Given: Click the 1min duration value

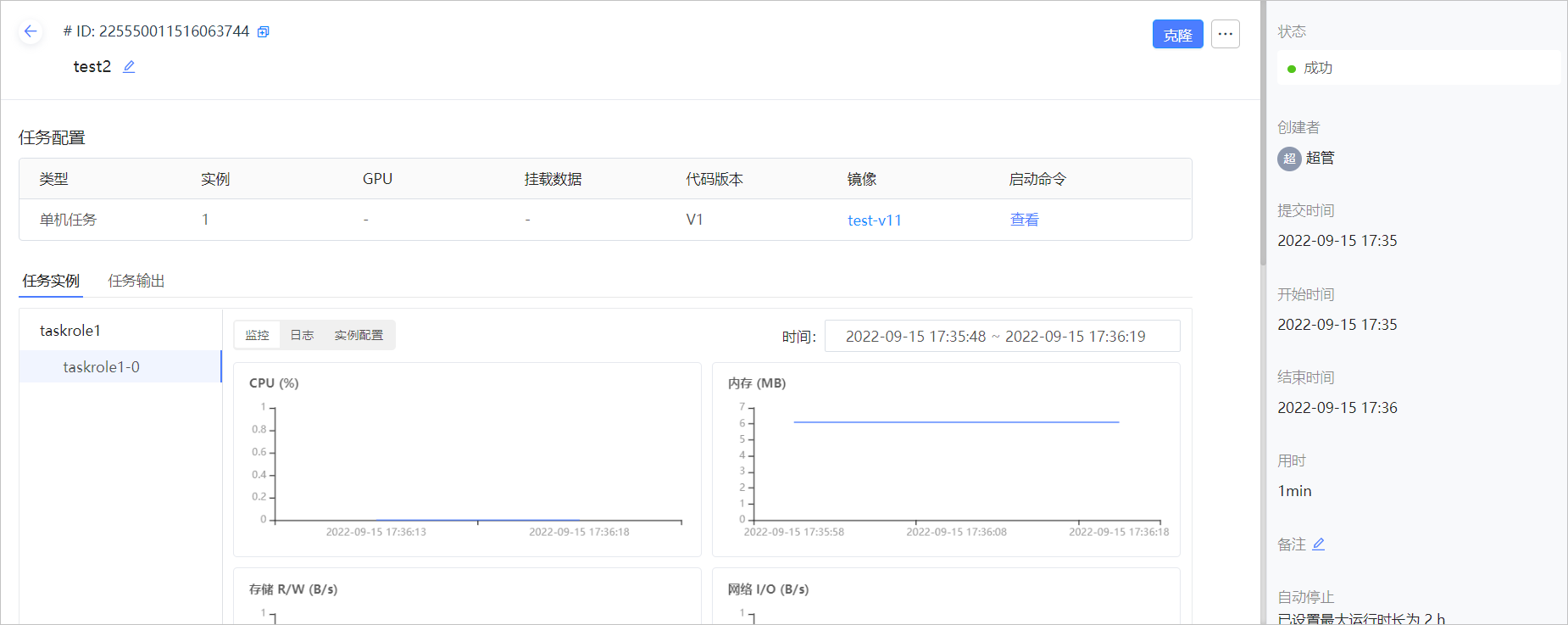Looking at the screenshot, I should point(1294,492).
